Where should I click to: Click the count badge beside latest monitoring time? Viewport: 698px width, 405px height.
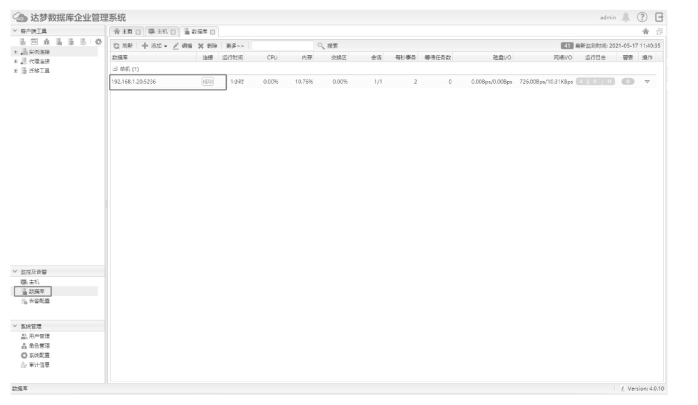pos(567,45)
